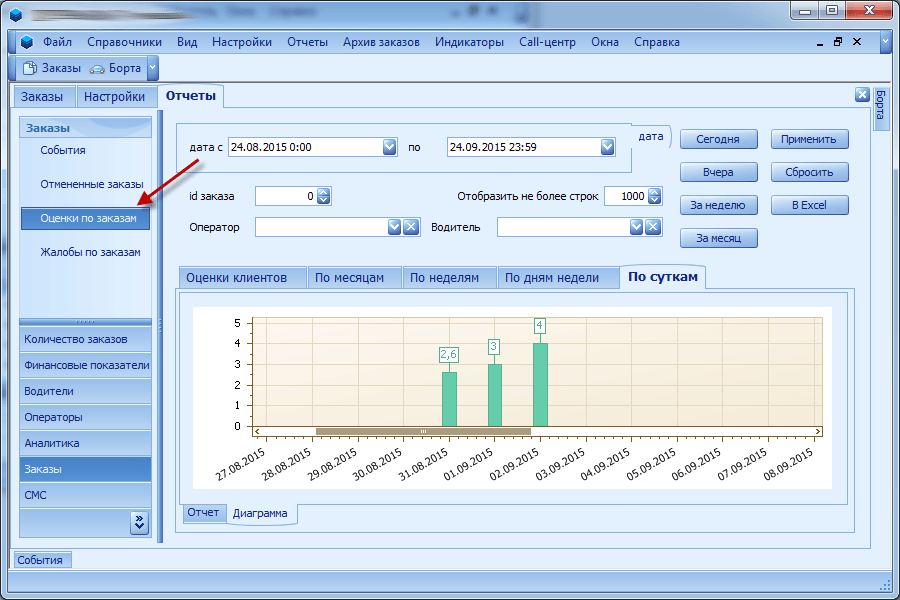Screen dimensions: 900x600
Task: Open Отмененные заказы report
Action: (x=92, y=184)
